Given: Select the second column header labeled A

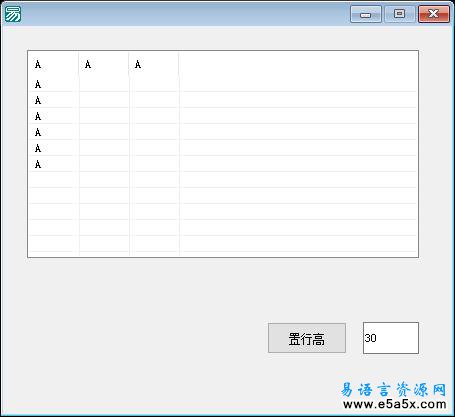Looking at the screenshot, I should [x=104, y=64].
